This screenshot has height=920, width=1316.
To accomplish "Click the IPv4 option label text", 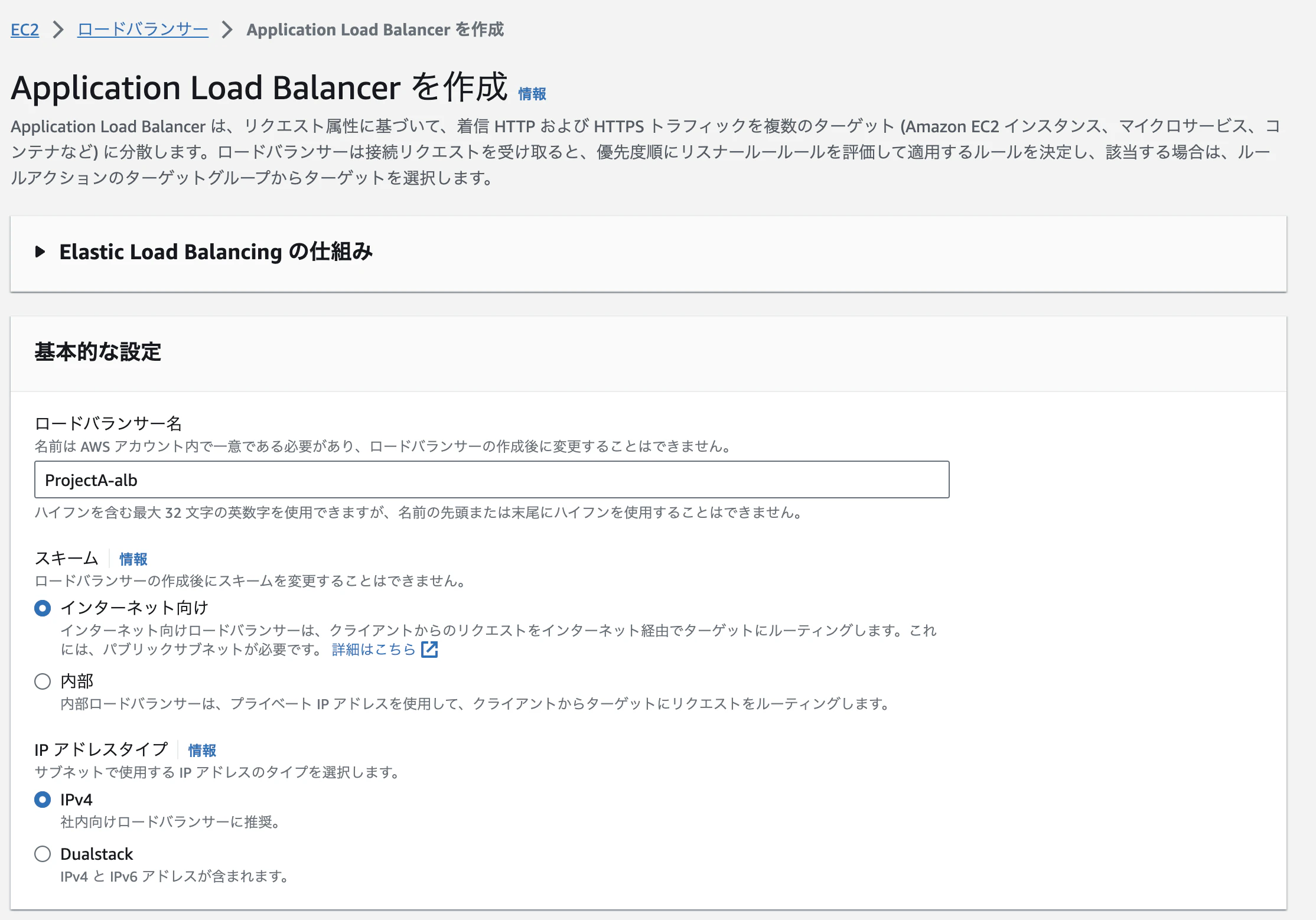I will [x=76, y=800].
